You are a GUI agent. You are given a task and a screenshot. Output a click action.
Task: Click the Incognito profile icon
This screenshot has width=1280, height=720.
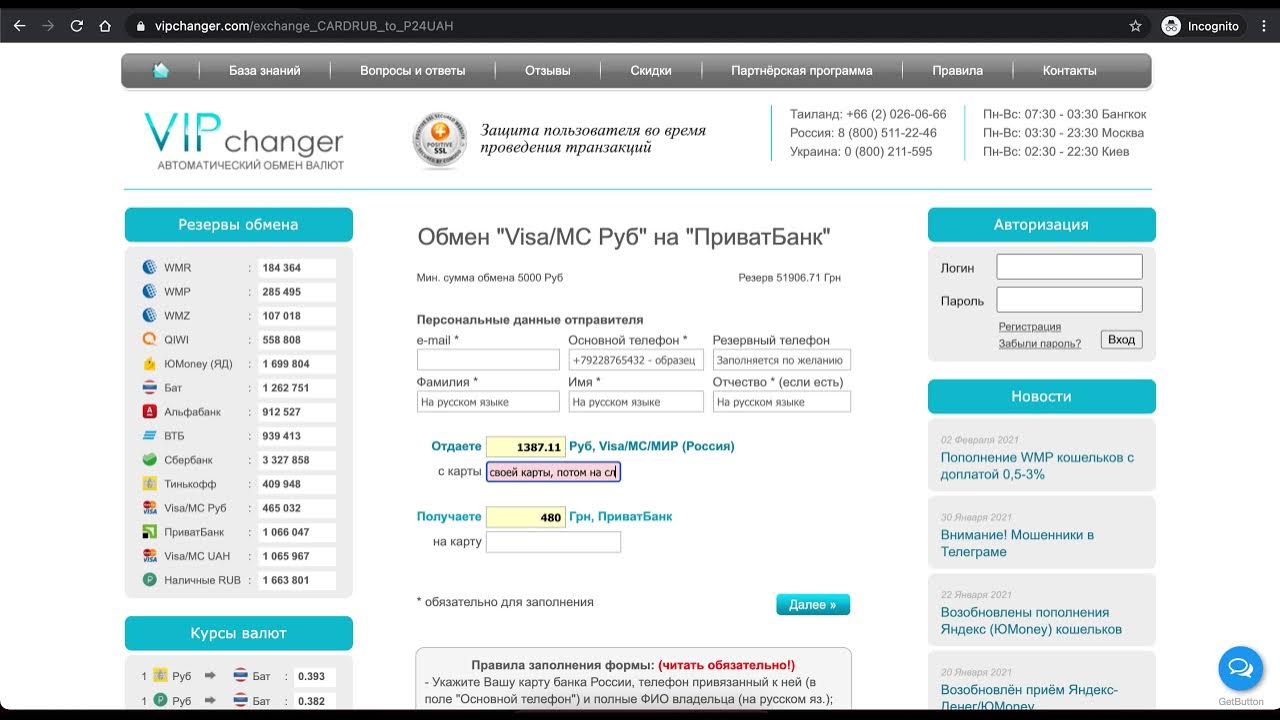point(1171,26)
